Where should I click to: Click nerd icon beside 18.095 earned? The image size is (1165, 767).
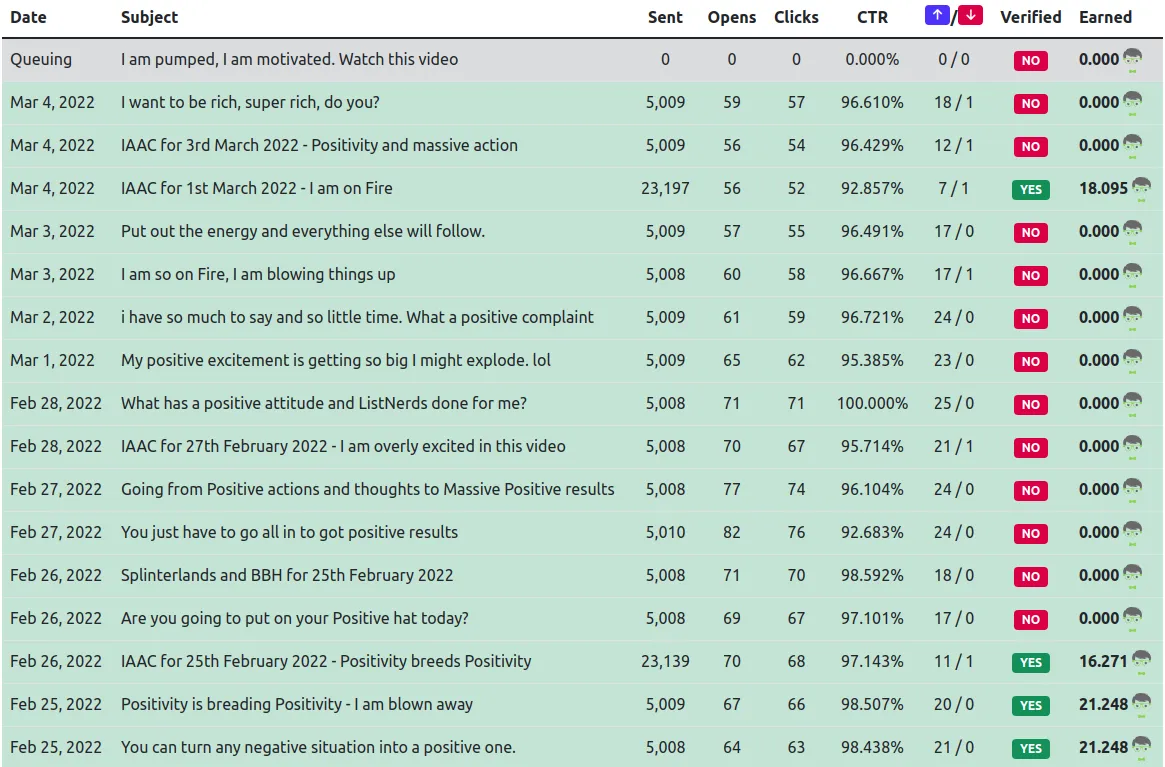point(1141,189)
